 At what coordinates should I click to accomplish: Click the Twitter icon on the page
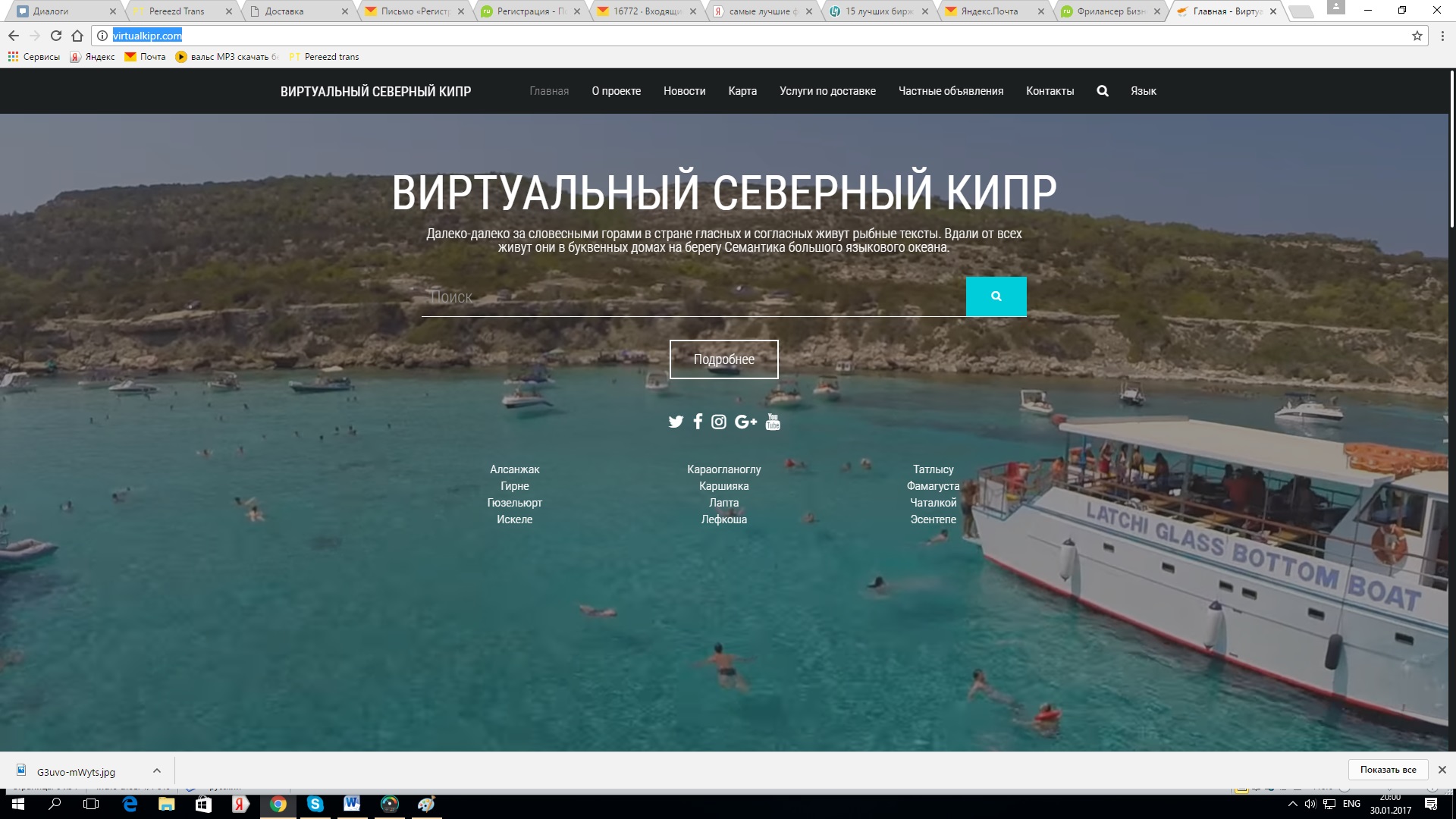click(x=676, y=422)
